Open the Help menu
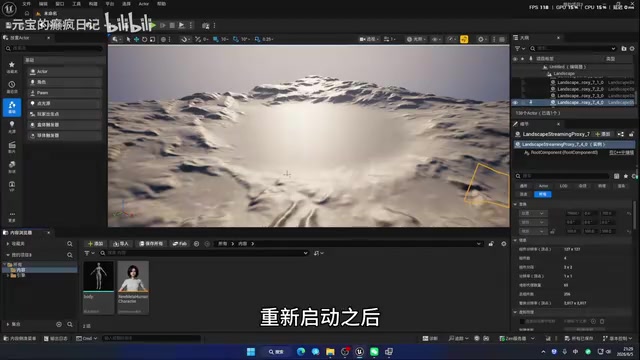This screenshot has height=360, width=640. tap(162, 4)
